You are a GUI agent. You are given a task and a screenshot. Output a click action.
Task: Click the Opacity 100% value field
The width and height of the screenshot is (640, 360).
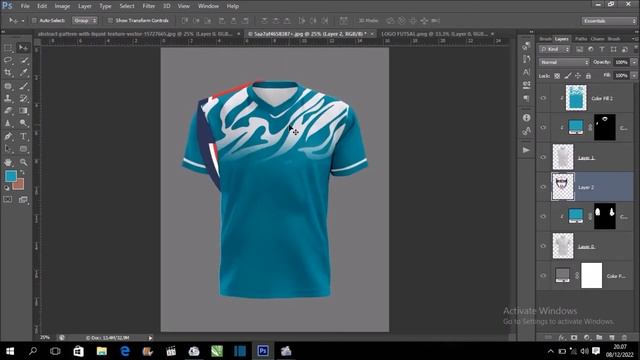[x=621, y=62]
